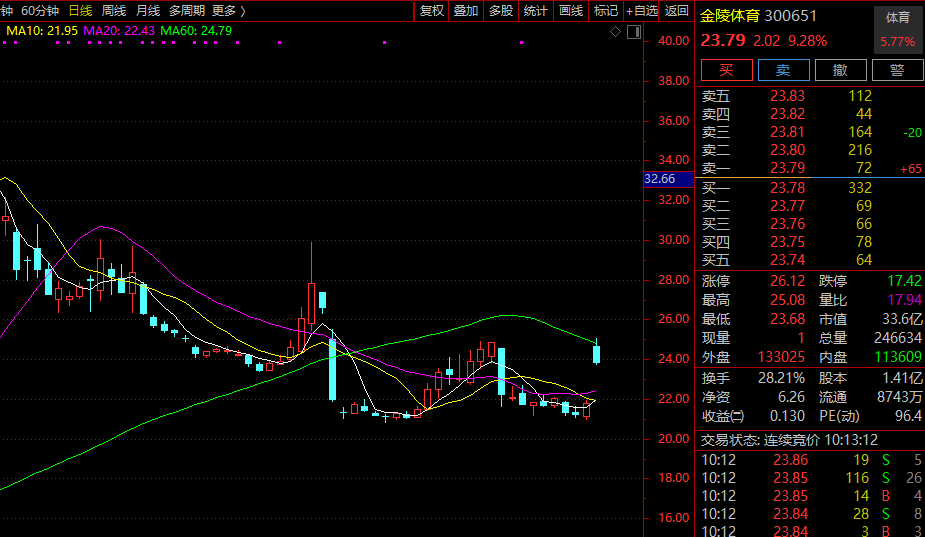Switch to the 60分钟 chart tab
Screen dimensions: 925x537
coord(40,11)
